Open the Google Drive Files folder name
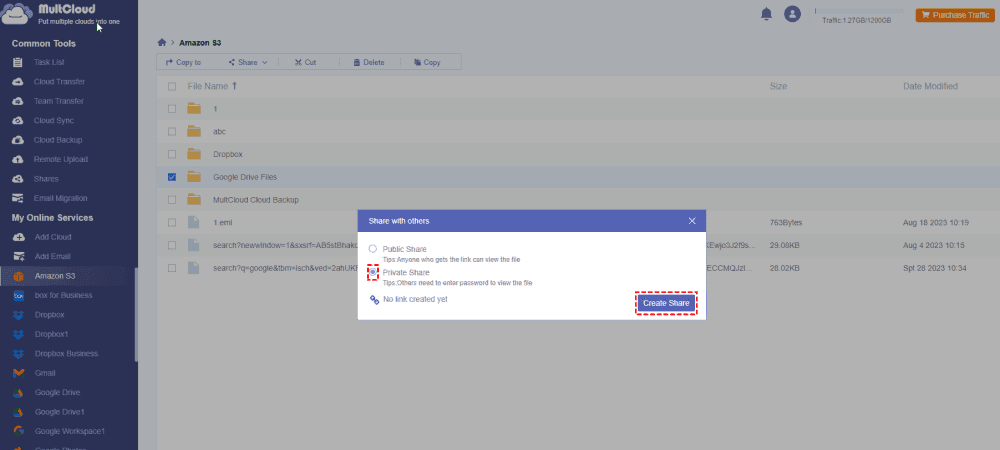This screenshot has height=450, width=1000. point(245,177)
